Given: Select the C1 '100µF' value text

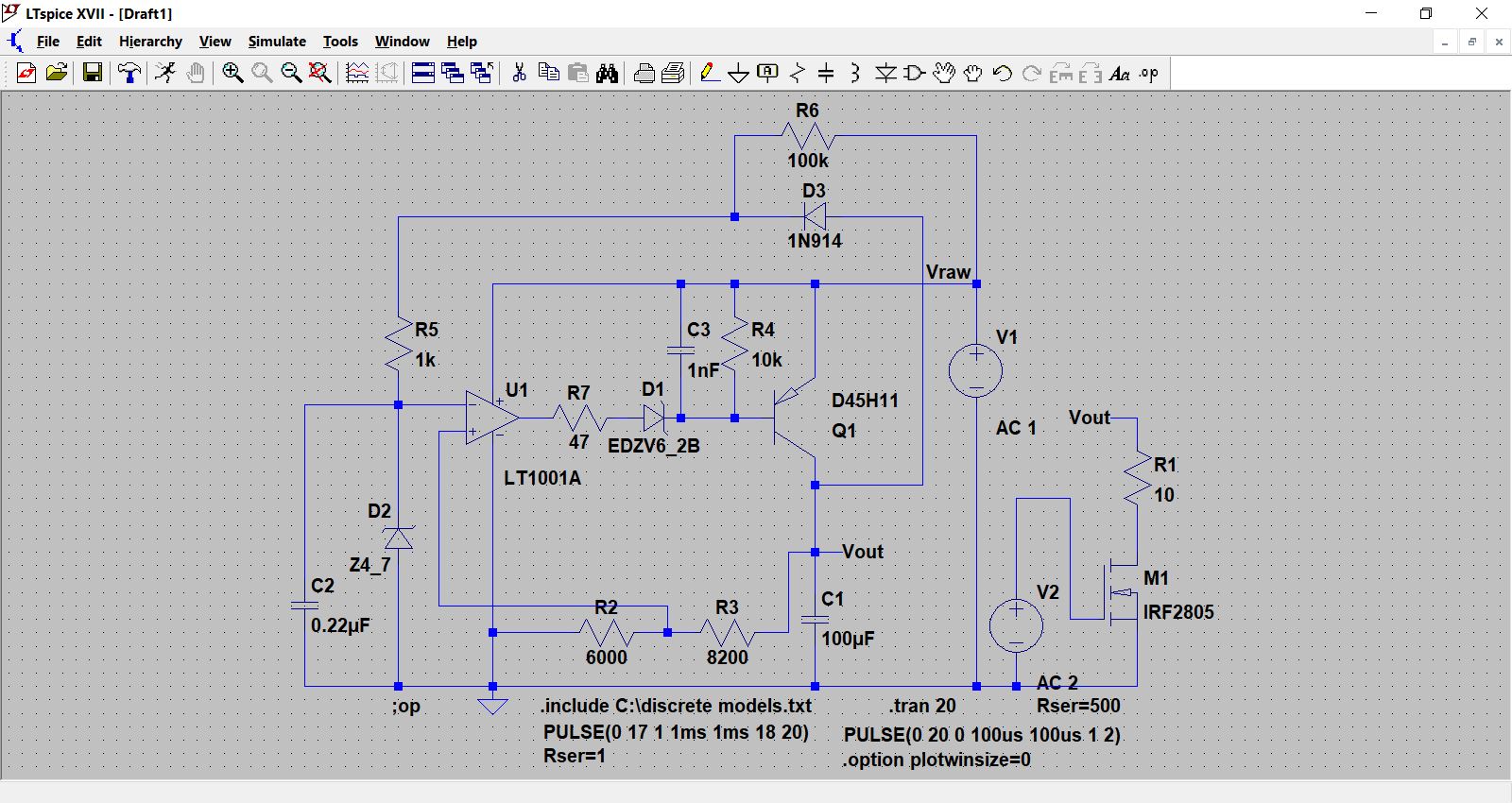Looking at the screenshot, I should pos(848,639).
